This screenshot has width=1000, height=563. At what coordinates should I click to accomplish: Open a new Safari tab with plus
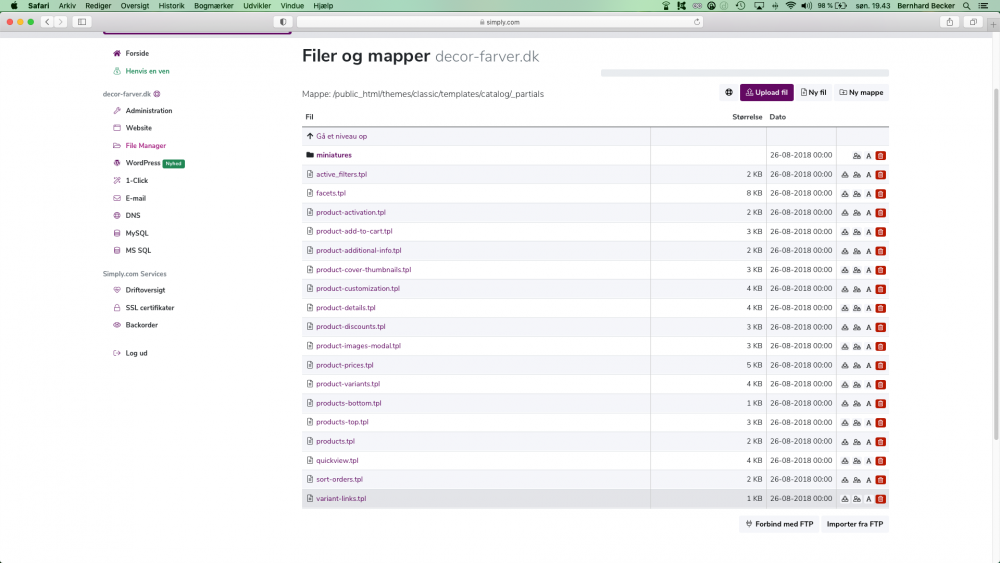pyautogui.click(x=993, y=24)
